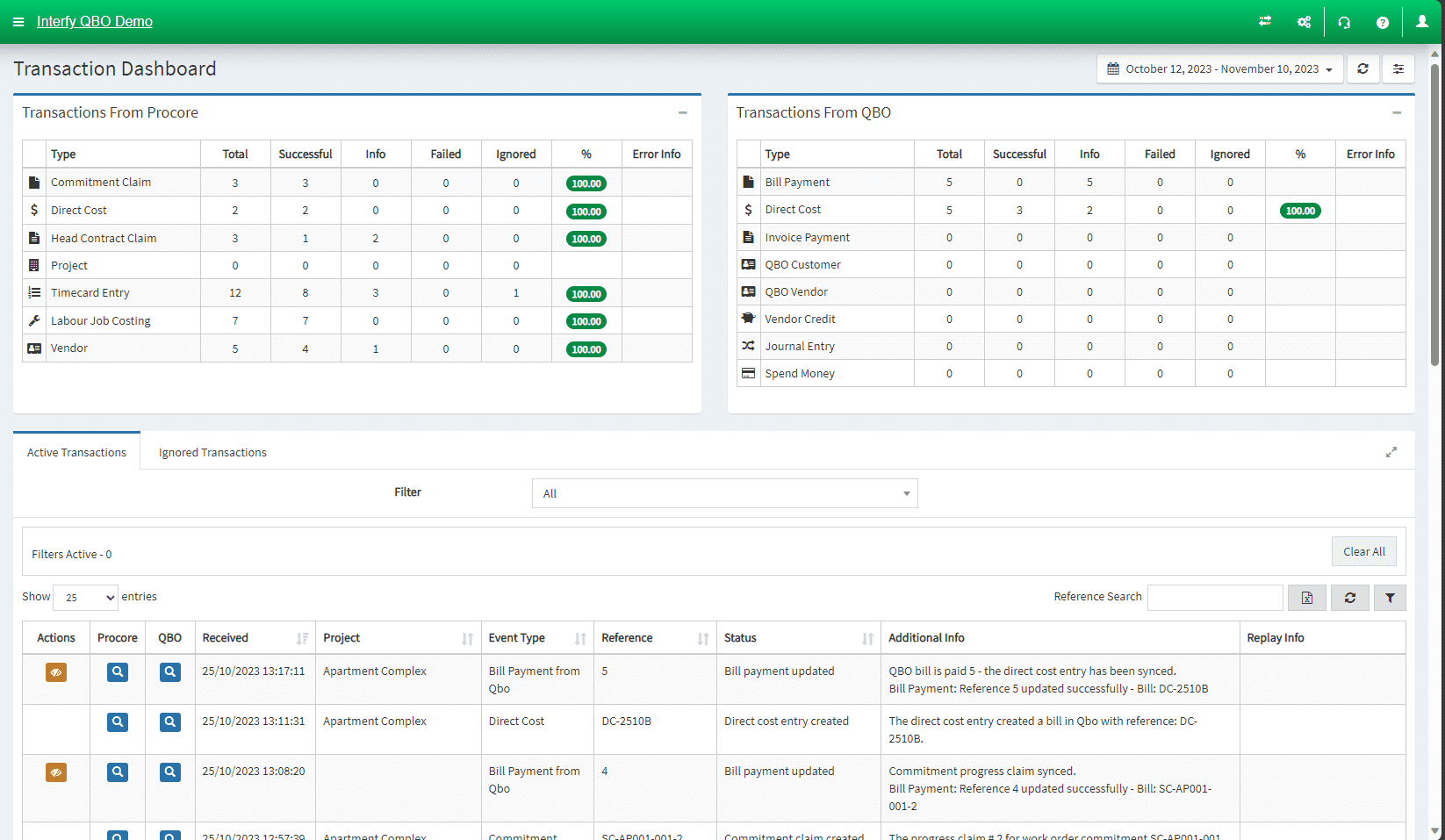
Task: Open the Filter dropdown set to All
Action: click(x=723, y=493)
